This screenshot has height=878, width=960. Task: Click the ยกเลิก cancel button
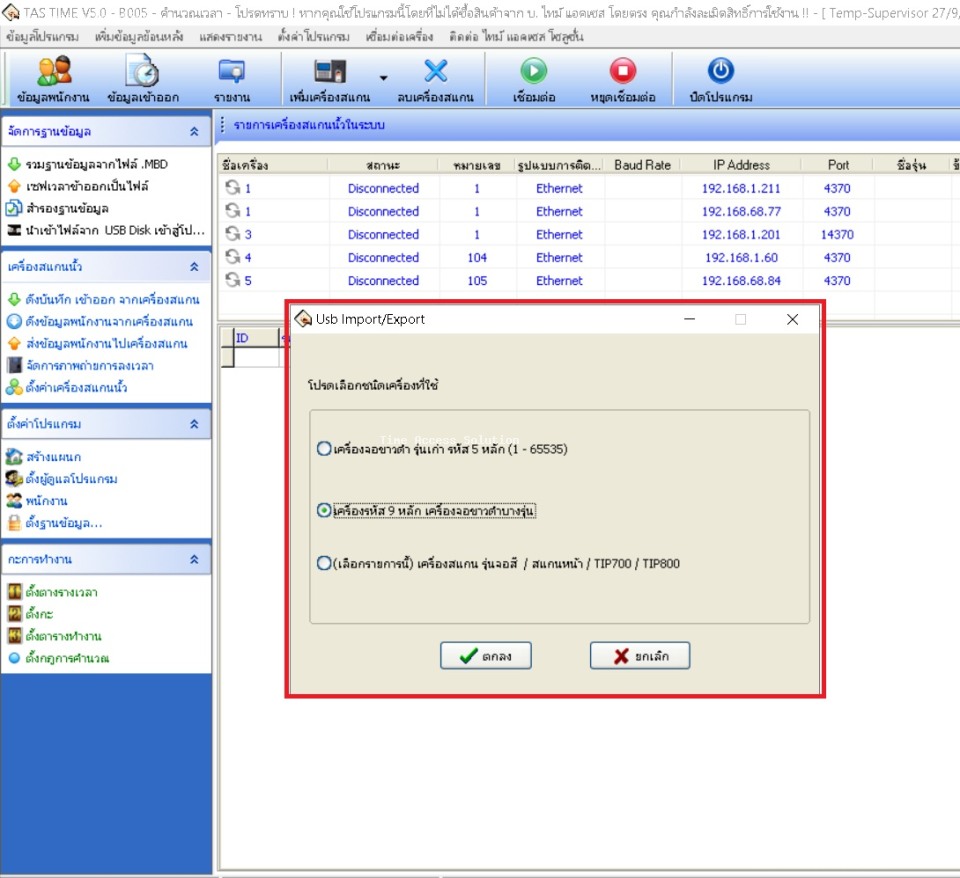pos(640,656)
